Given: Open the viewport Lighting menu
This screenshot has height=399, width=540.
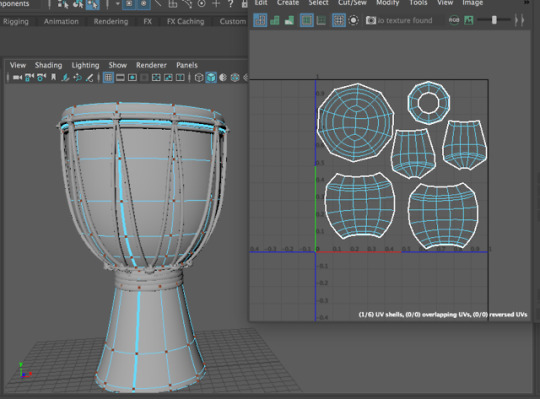Looking at the screenshot, I should pyautogui.click(x=85, y=65).
